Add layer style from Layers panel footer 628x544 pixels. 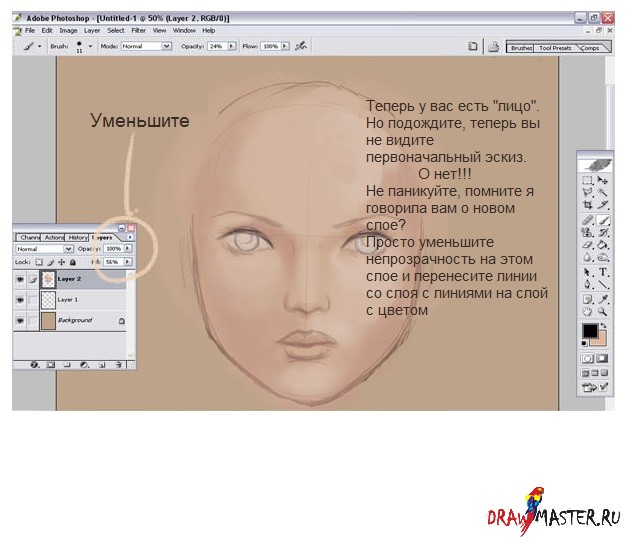35,365
